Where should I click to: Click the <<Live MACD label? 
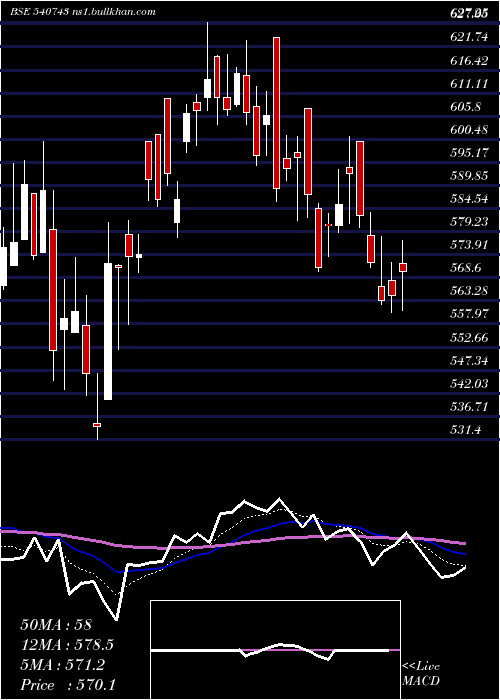(x=421, y=674)
